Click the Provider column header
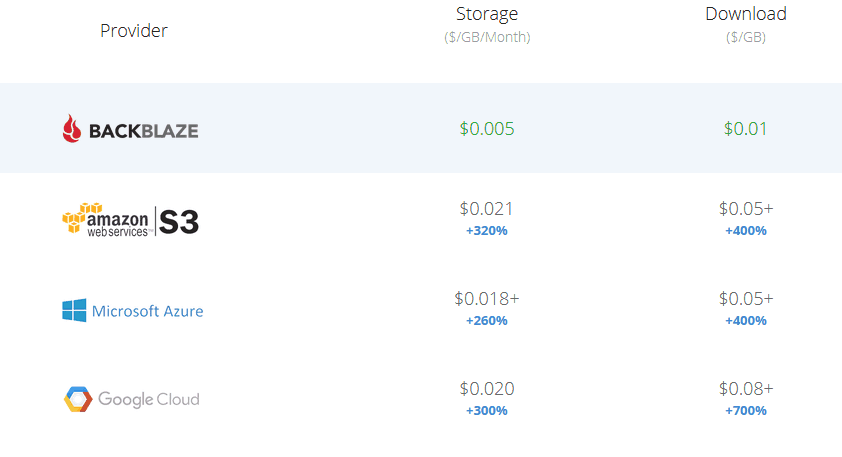This screenshot has height=457, width=842. pyautogui.click(x=134, y=31)
